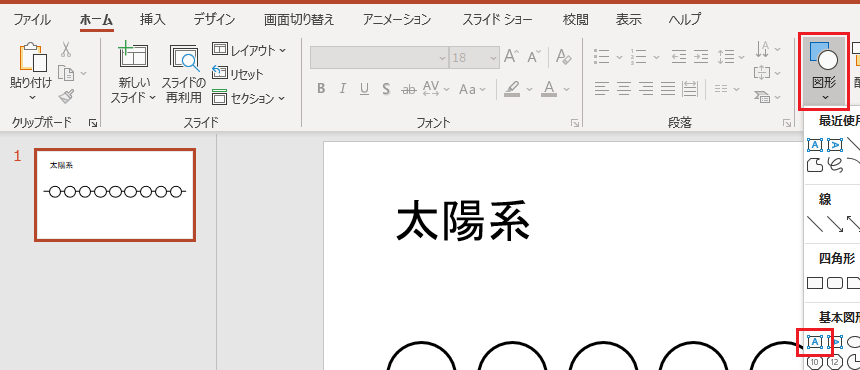Select the arrow line shape under 線

coord(835,224)
